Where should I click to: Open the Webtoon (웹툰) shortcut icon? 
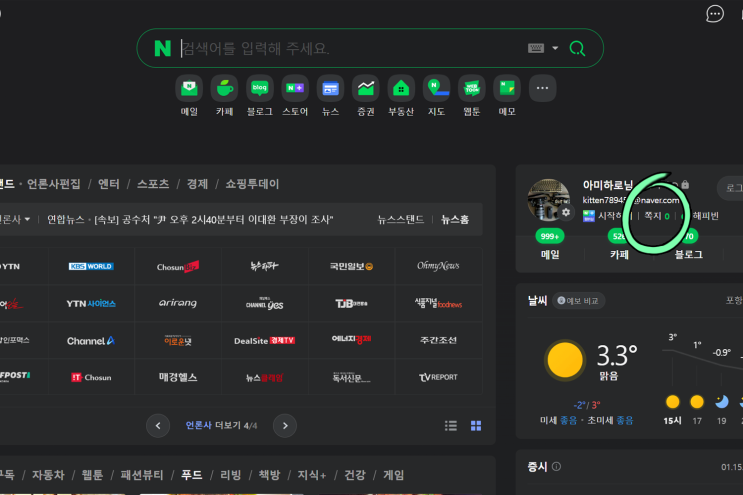pyautogui.click(x=471, y=88)
